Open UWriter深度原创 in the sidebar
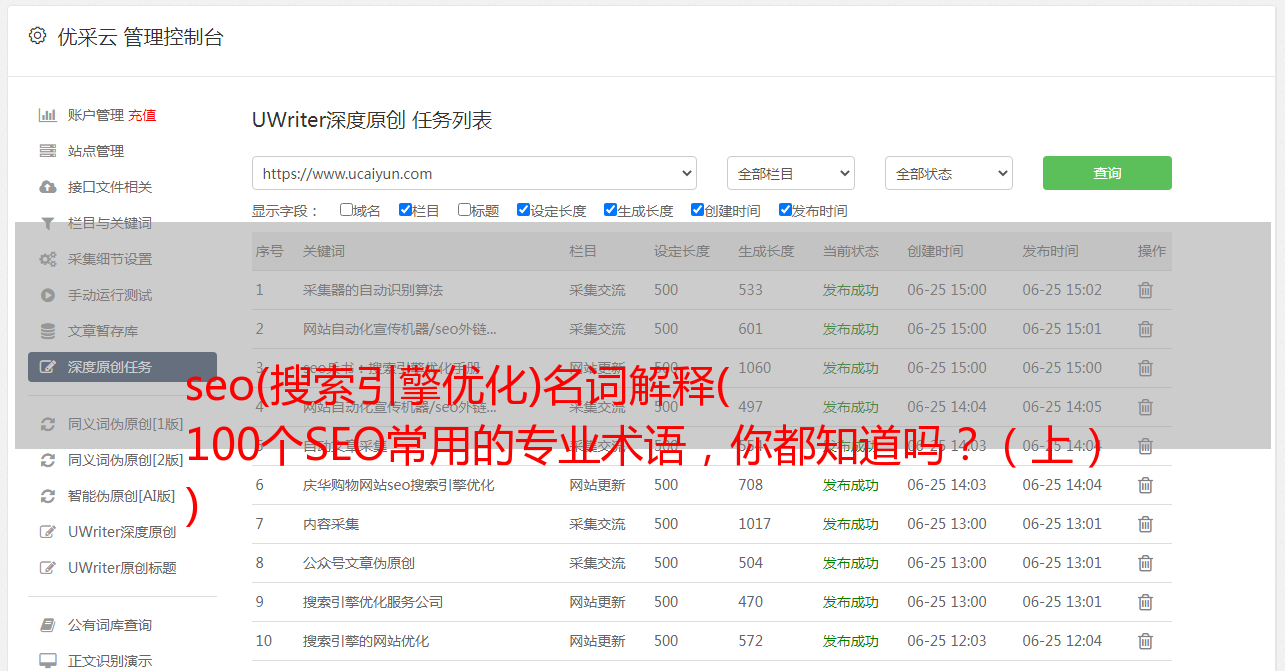 point(122,532)
